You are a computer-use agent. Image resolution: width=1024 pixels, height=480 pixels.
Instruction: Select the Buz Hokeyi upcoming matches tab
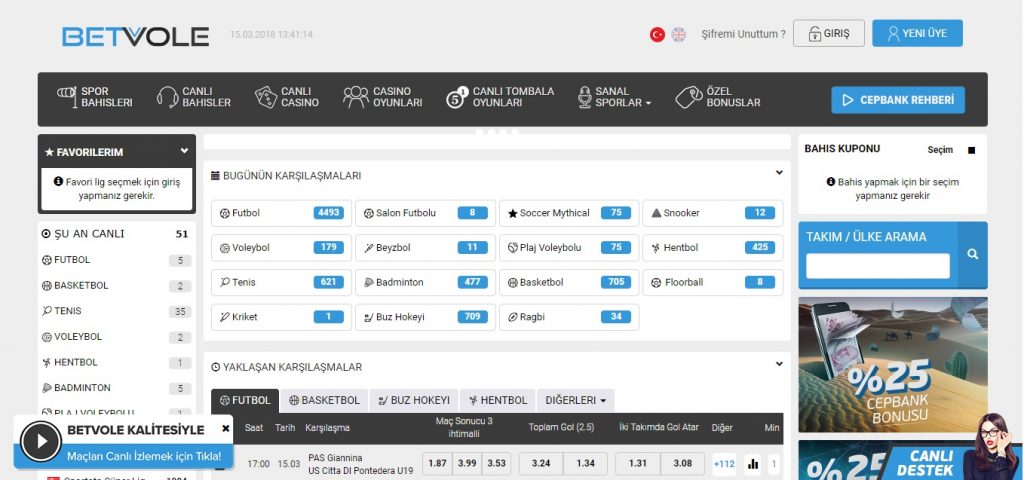(x=414, y=400)
